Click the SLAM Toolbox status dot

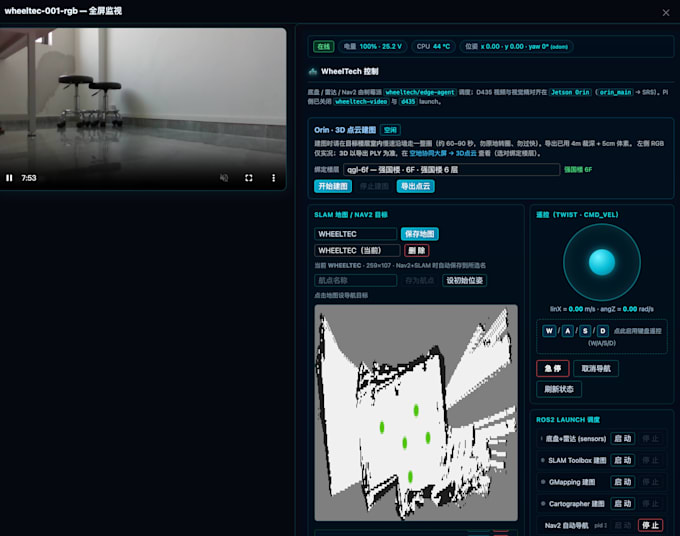click(543, 460)
